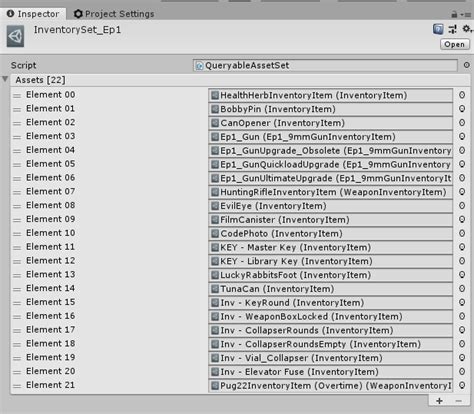Open the object picker for KEY - Master Key
Screen dimensions: 474x414
pyautogui.click(x=462, y=247)
